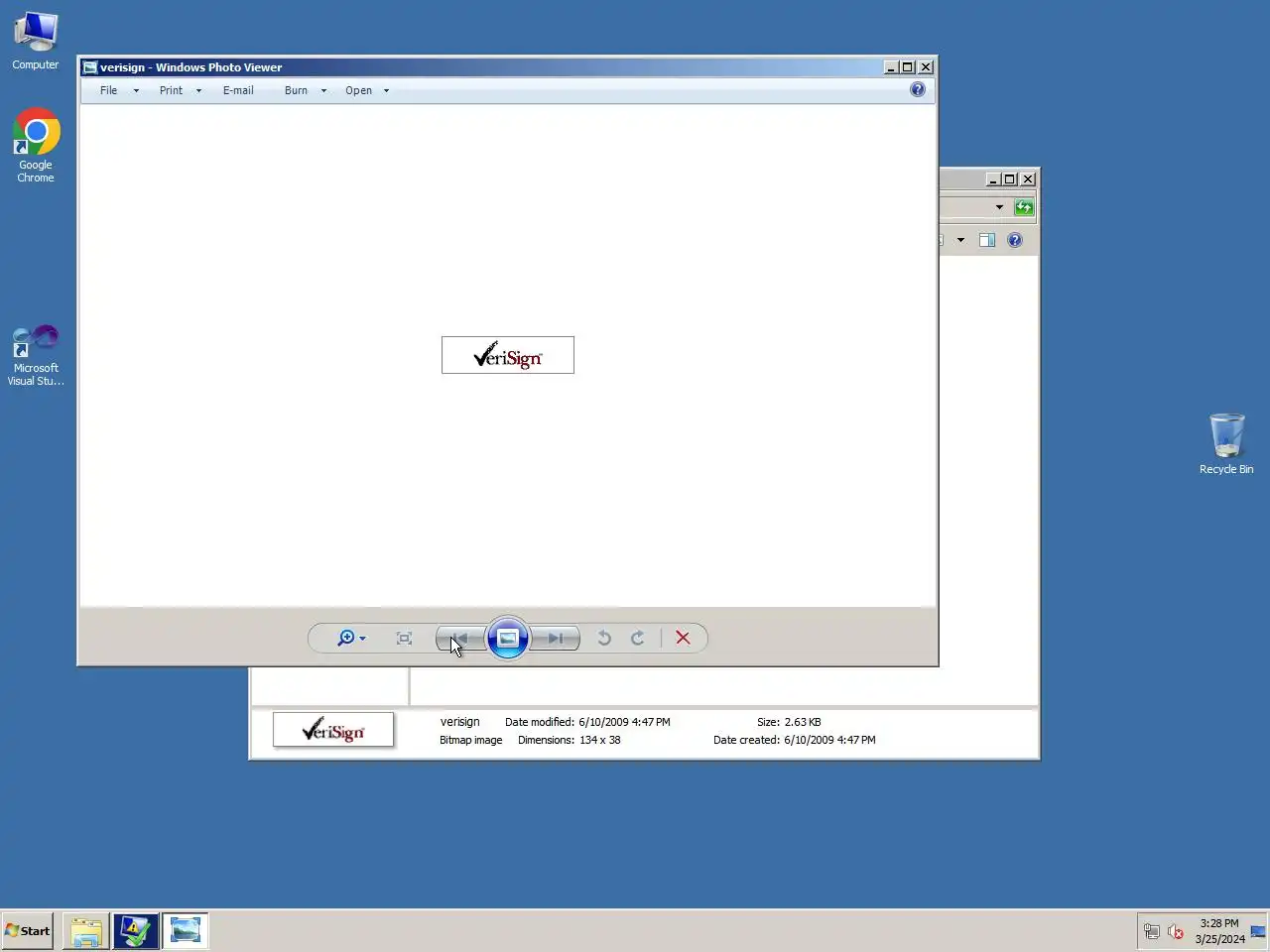
Task: Click the date modified value 6/10/2009 4:47 PM
Action: point(624,722)
